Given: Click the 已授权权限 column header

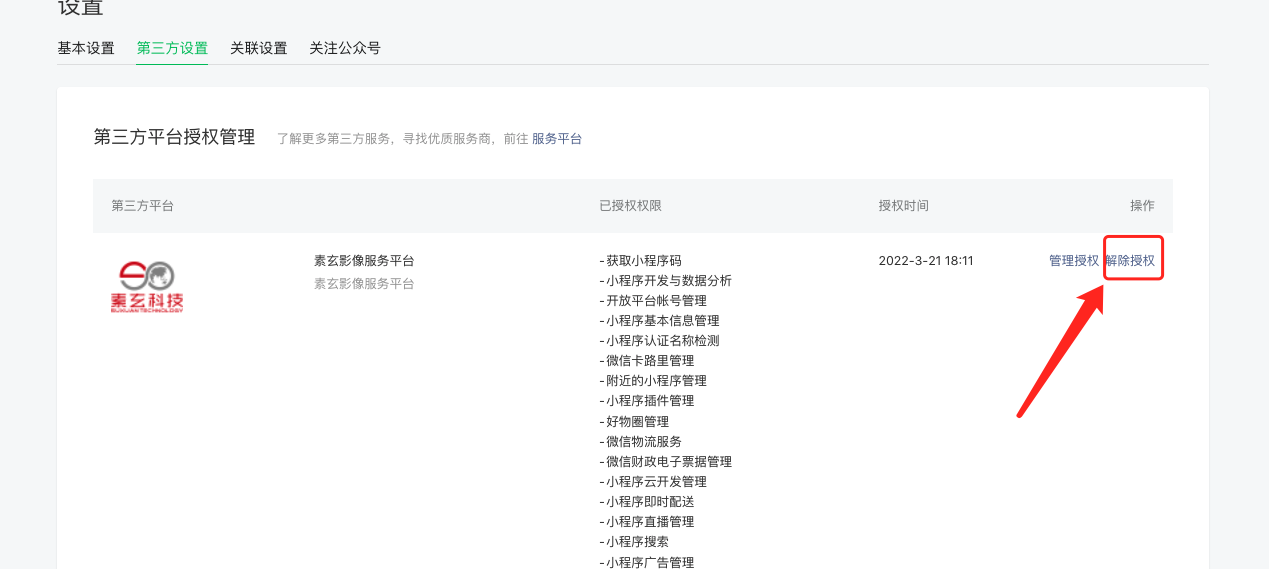Looking at the screenshot, I should (x=630, y=206).
